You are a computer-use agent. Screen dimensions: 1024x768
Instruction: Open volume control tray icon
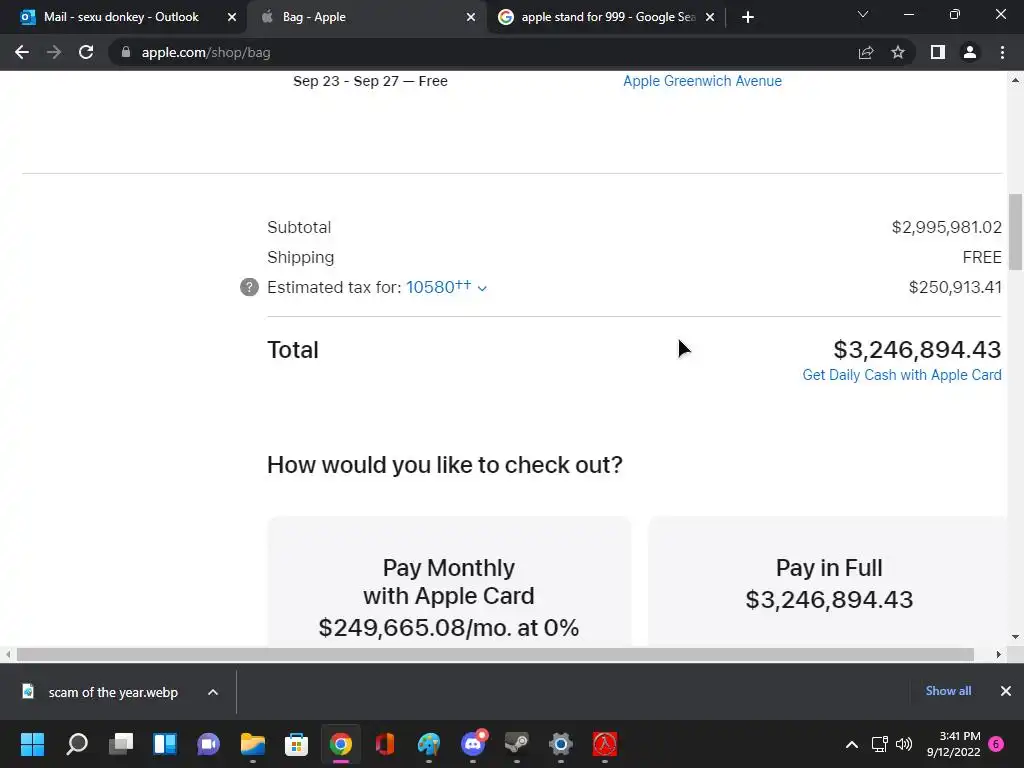[x=904, y=744]
